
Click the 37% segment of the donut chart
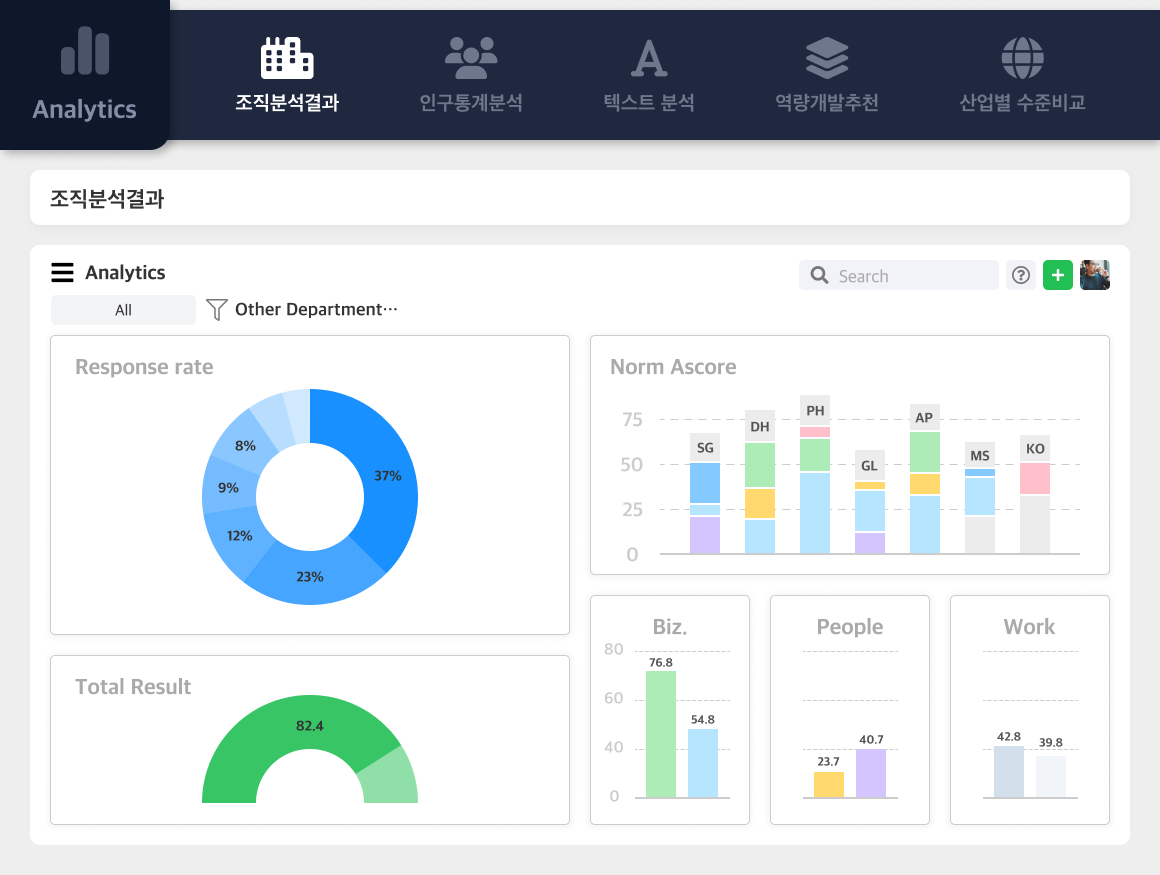coord(385,475)
